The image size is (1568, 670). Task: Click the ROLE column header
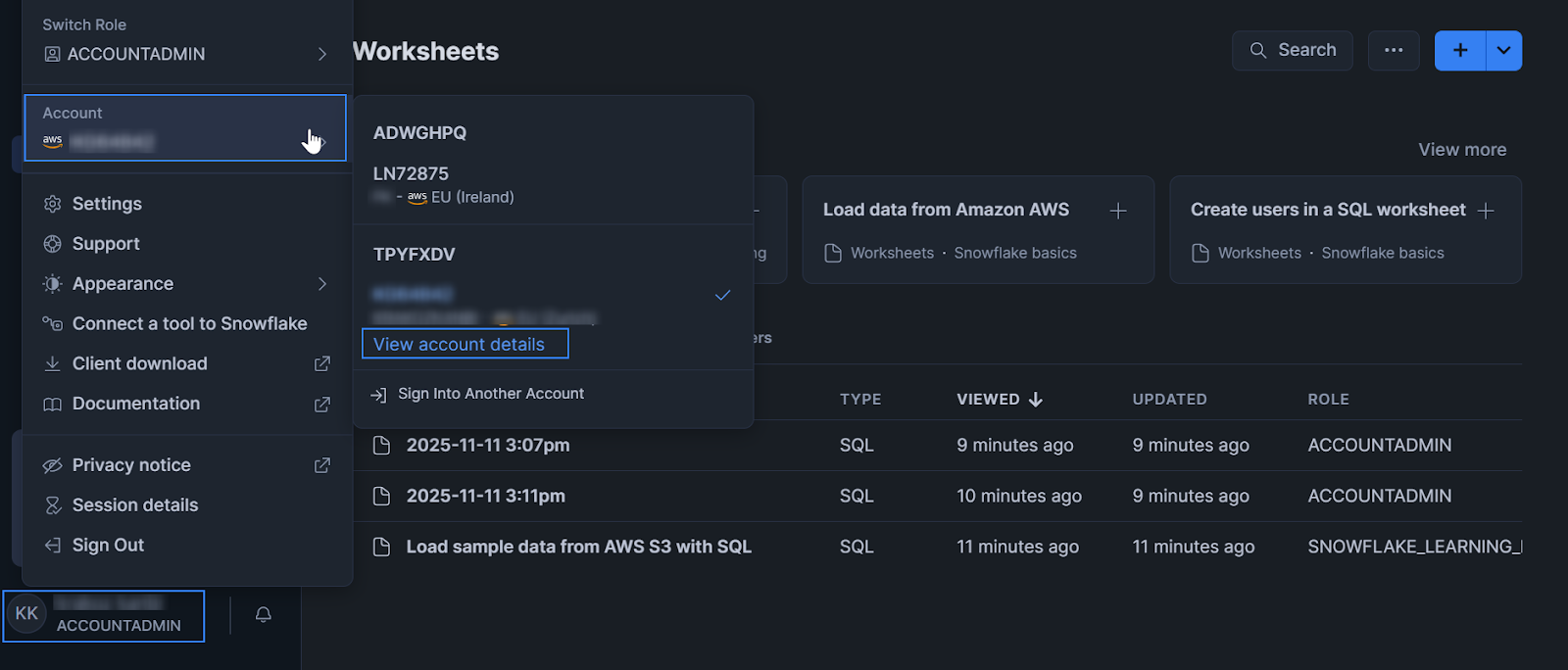pyautogui.click(x=1328, y=400)
